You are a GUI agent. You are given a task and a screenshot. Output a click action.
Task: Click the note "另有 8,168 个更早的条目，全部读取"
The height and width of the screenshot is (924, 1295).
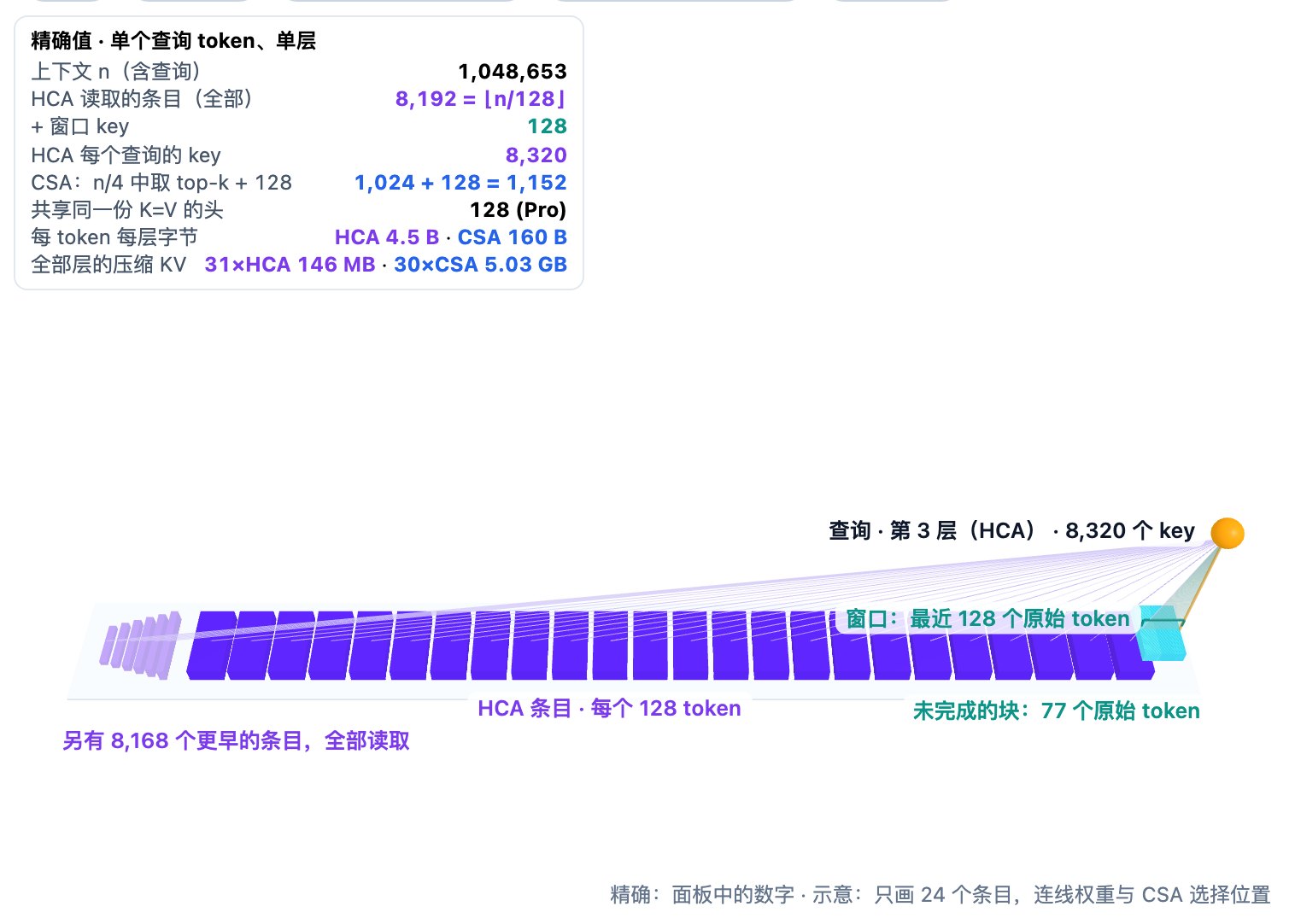tap(236, 740)
